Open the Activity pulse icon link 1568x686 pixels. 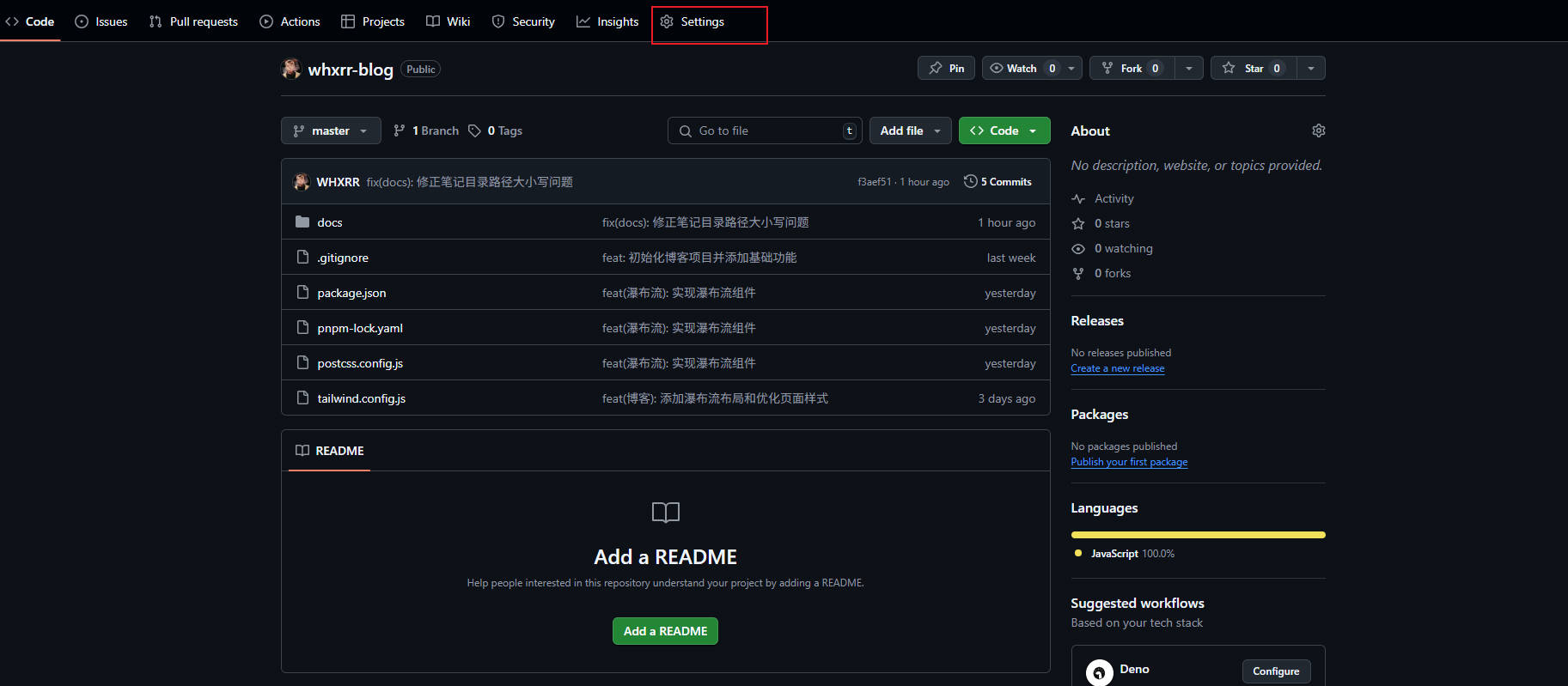coord(1078,198)
